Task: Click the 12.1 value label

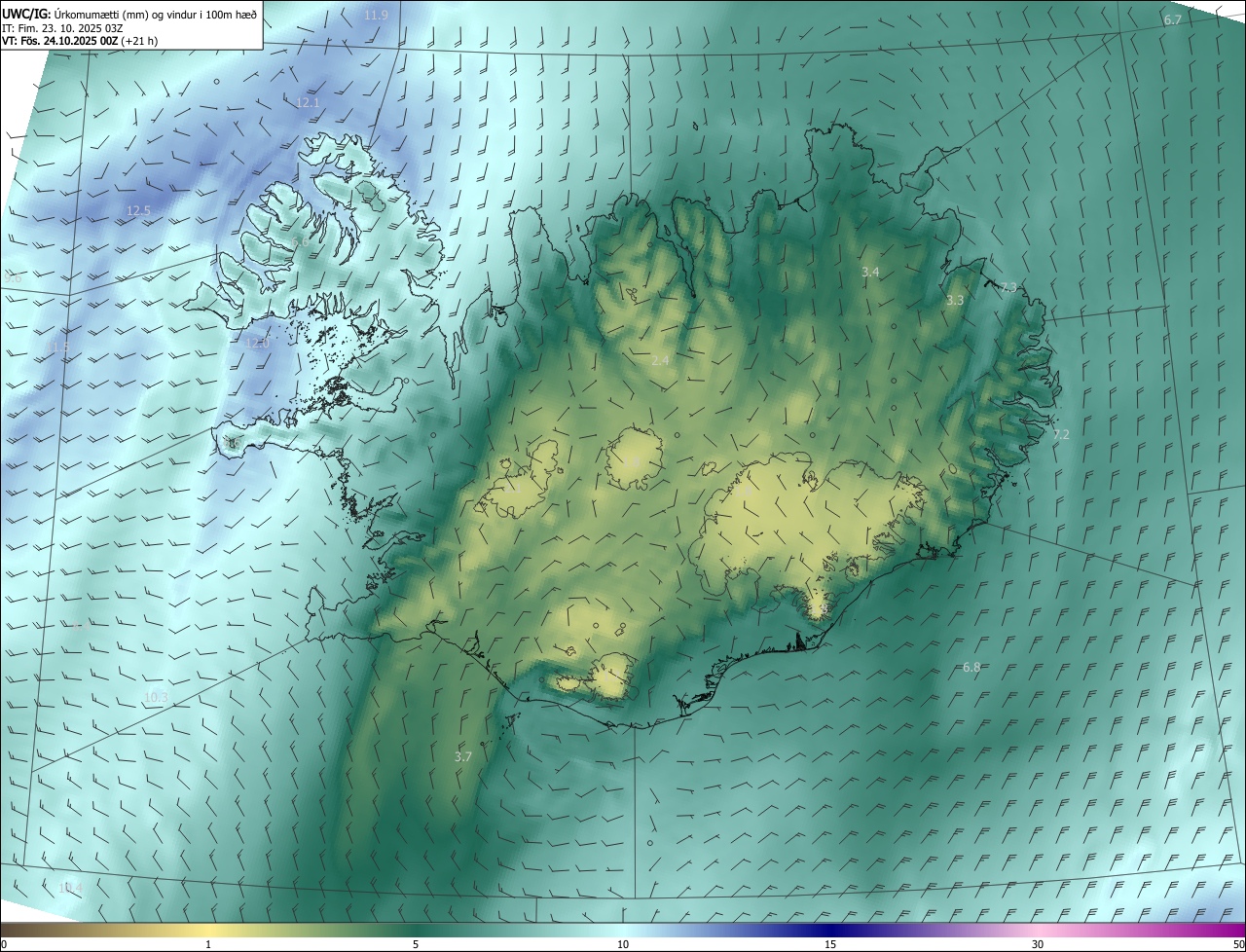Action: 308,102
